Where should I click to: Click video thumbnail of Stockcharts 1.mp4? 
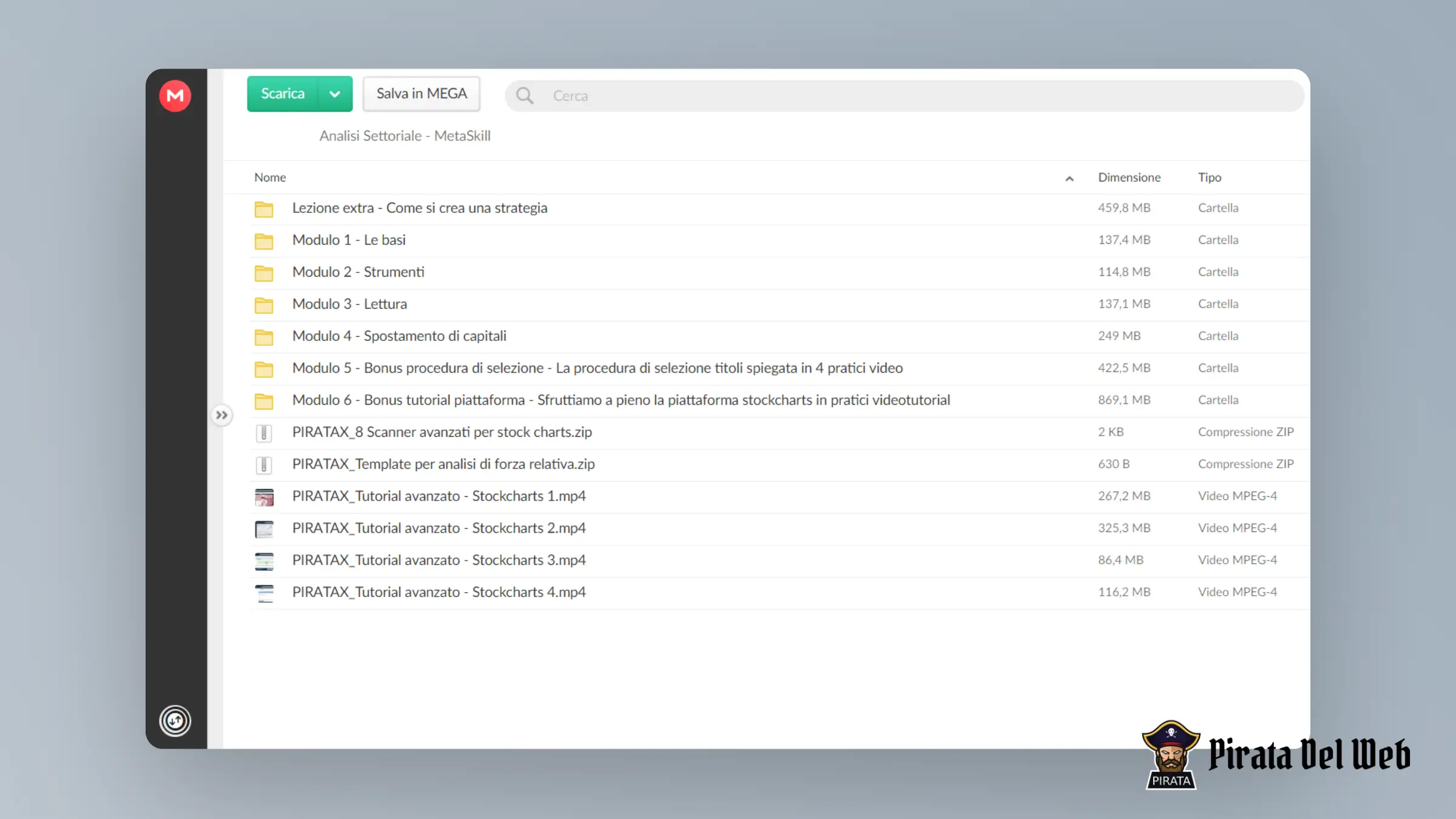pos(264,497)
